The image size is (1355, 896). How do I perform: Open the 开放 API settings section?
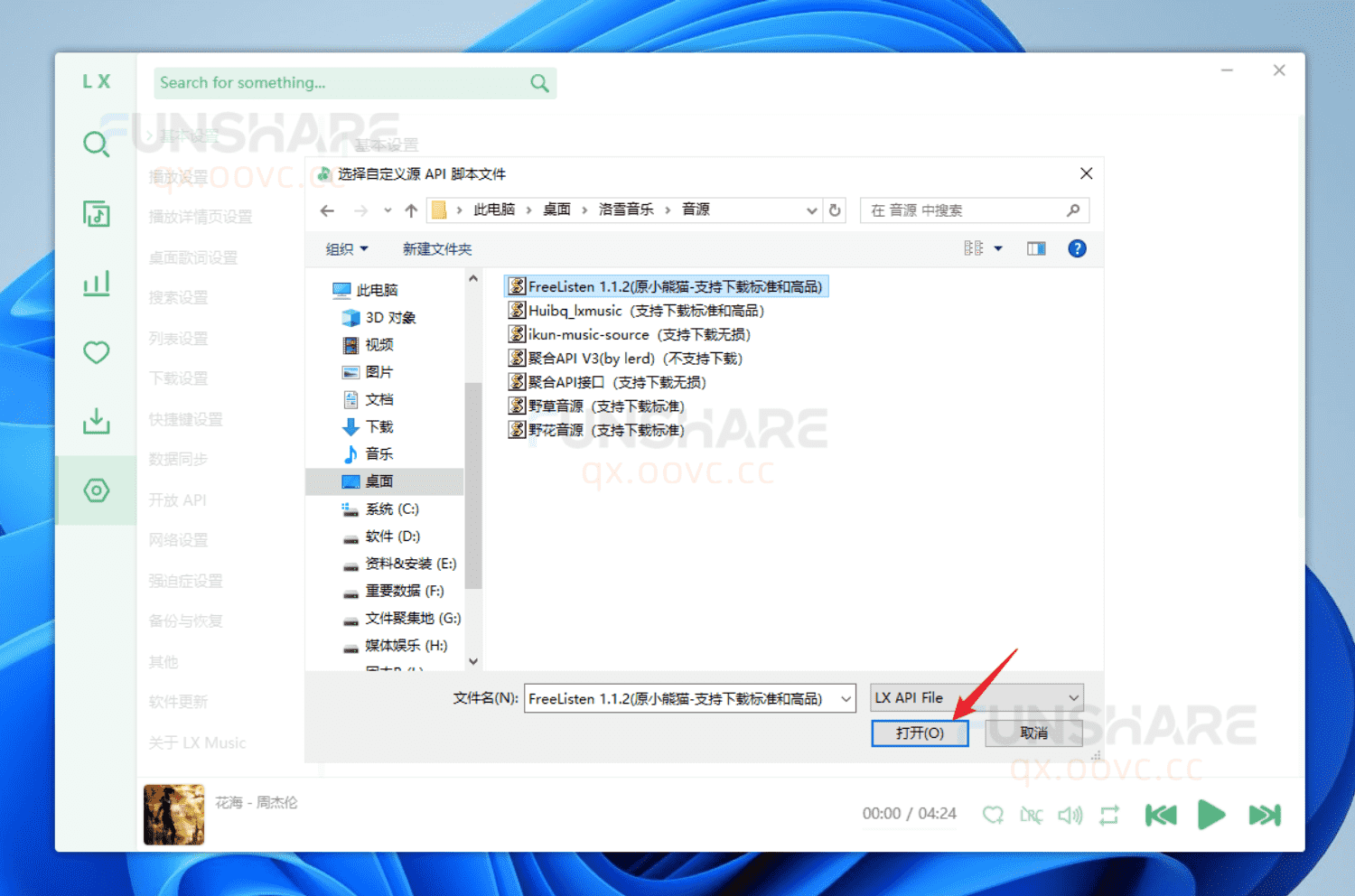[x=178, y=499]
